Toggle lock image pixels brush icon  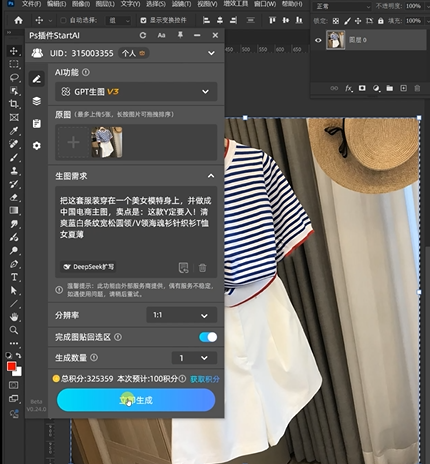[x=347, y=21]
